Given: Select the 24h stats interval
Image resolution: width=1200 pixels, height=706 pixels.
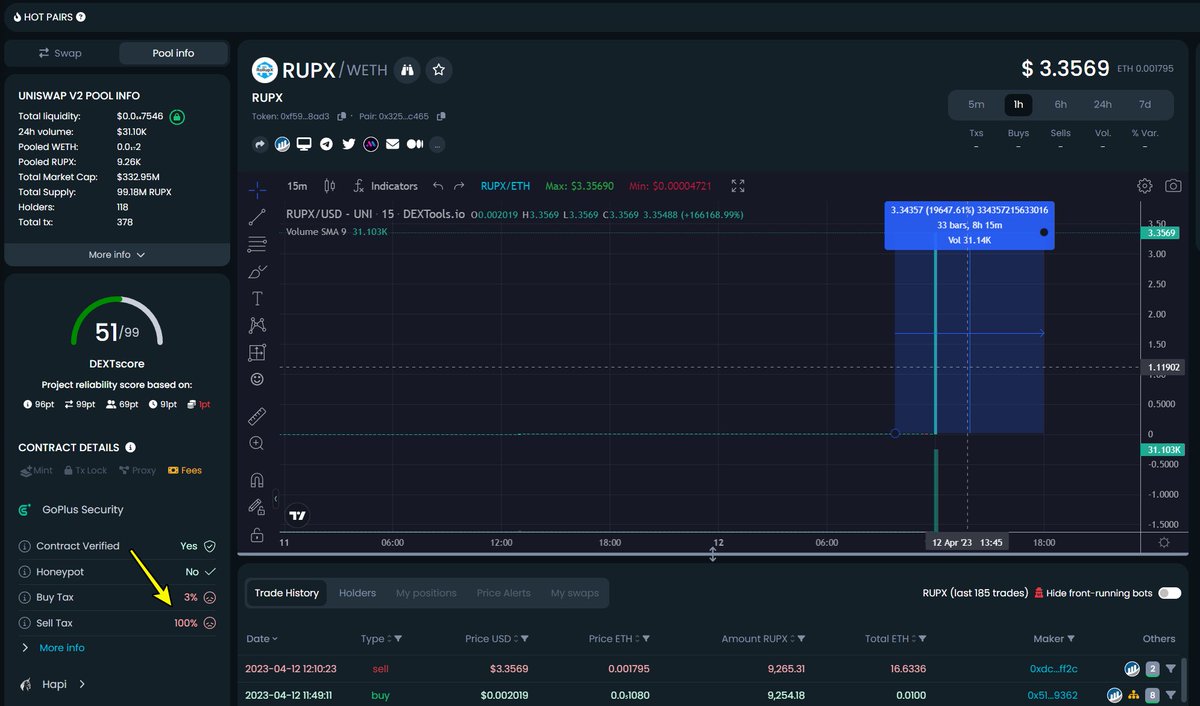Looking at the screenshot, I should click(x=1102, y=104).
